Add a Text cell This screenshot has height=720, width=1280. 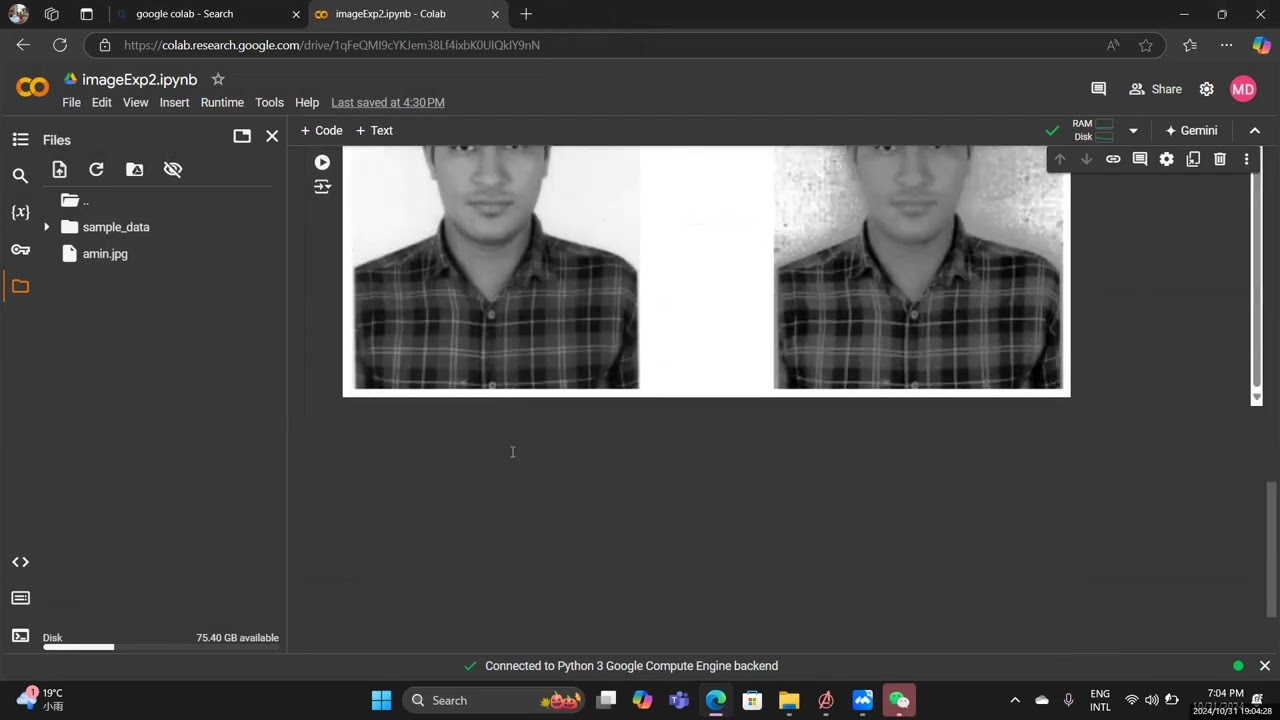click(x=375, y=131)
